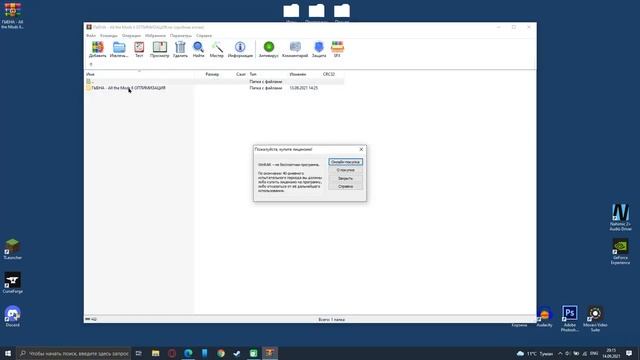Open Task View on the taskbar
640x360 pixels.
tap(139, 353)
